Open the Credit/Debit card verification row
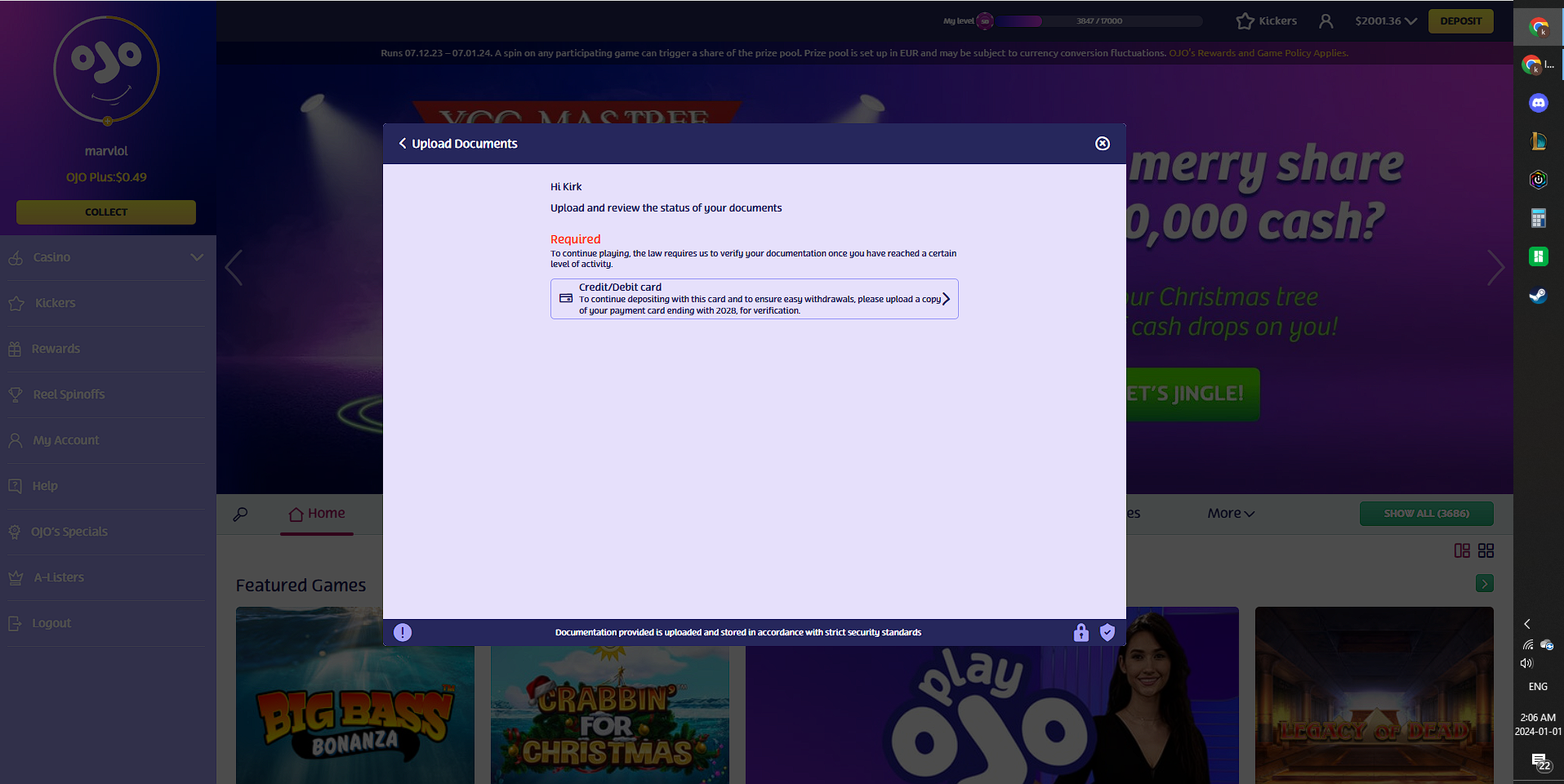 click(x=754, y=299)
